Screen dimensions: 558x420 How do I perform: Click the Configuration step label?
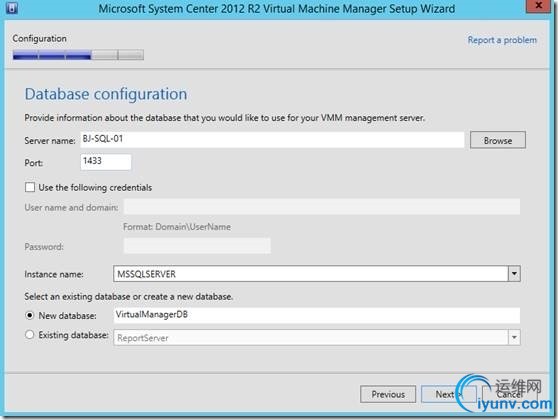[x=40, y=38]
